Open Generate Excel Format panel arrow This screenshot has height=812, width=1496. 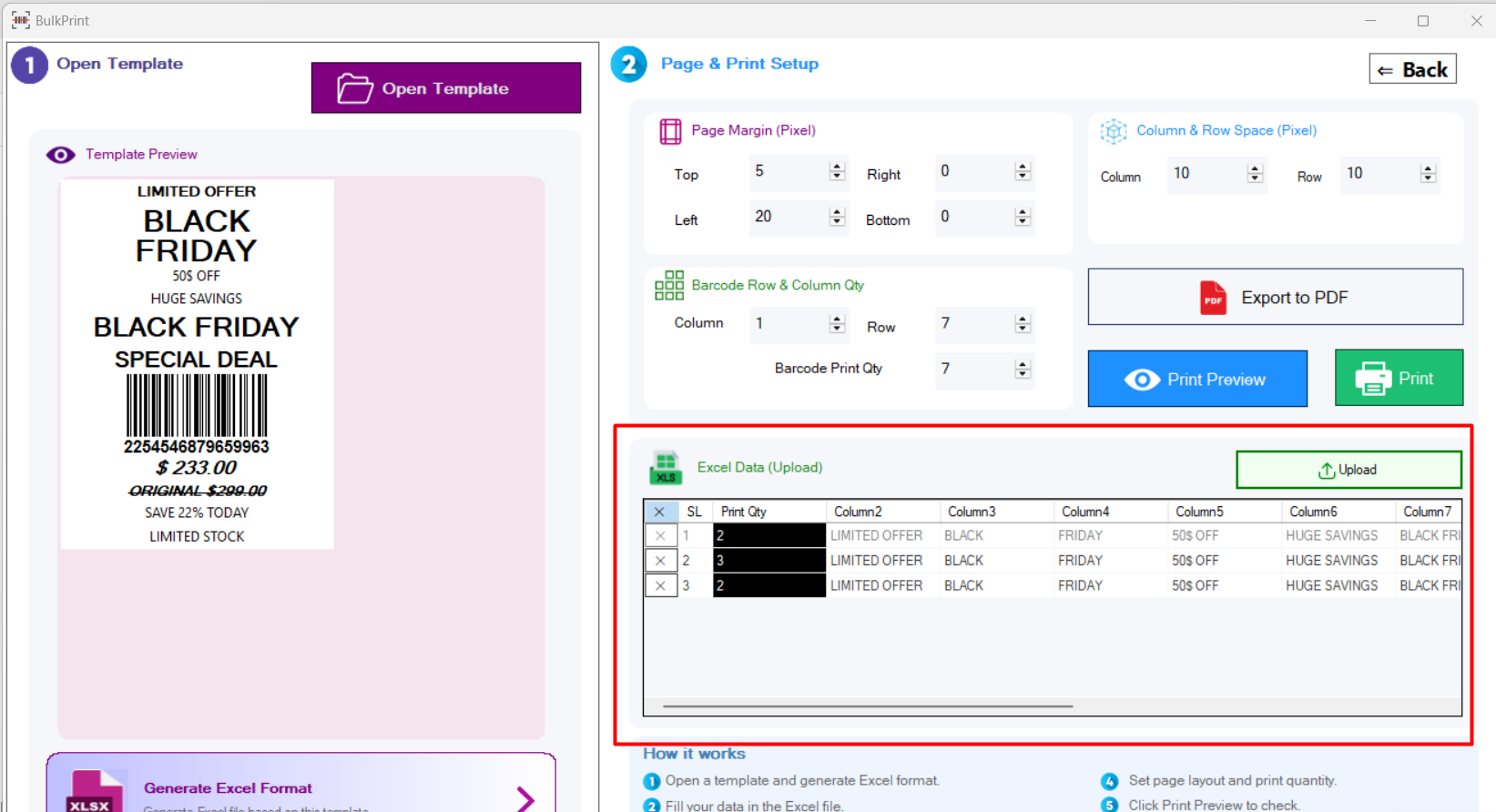coord(525,798)
